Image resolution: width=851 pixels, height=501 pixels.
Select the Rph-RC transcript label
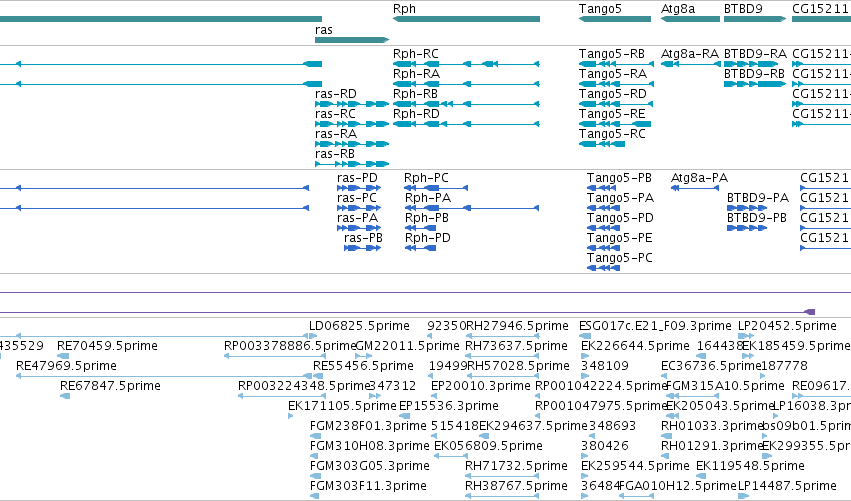tap(416, 54)
